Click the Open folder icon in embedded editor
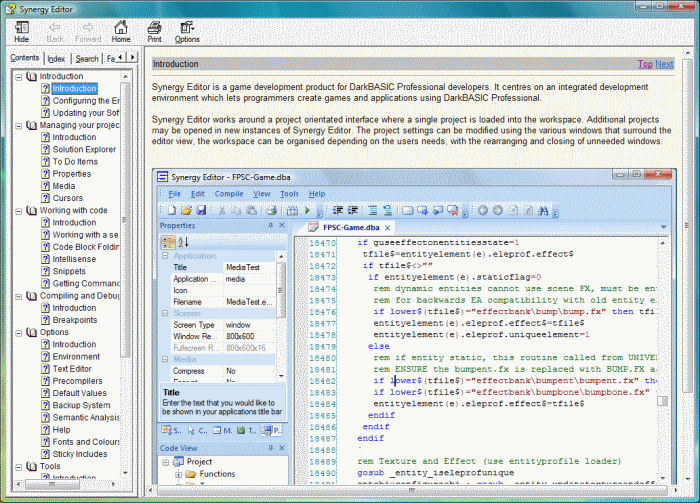Screen dimensions: 700x503 tap(186, 210)
